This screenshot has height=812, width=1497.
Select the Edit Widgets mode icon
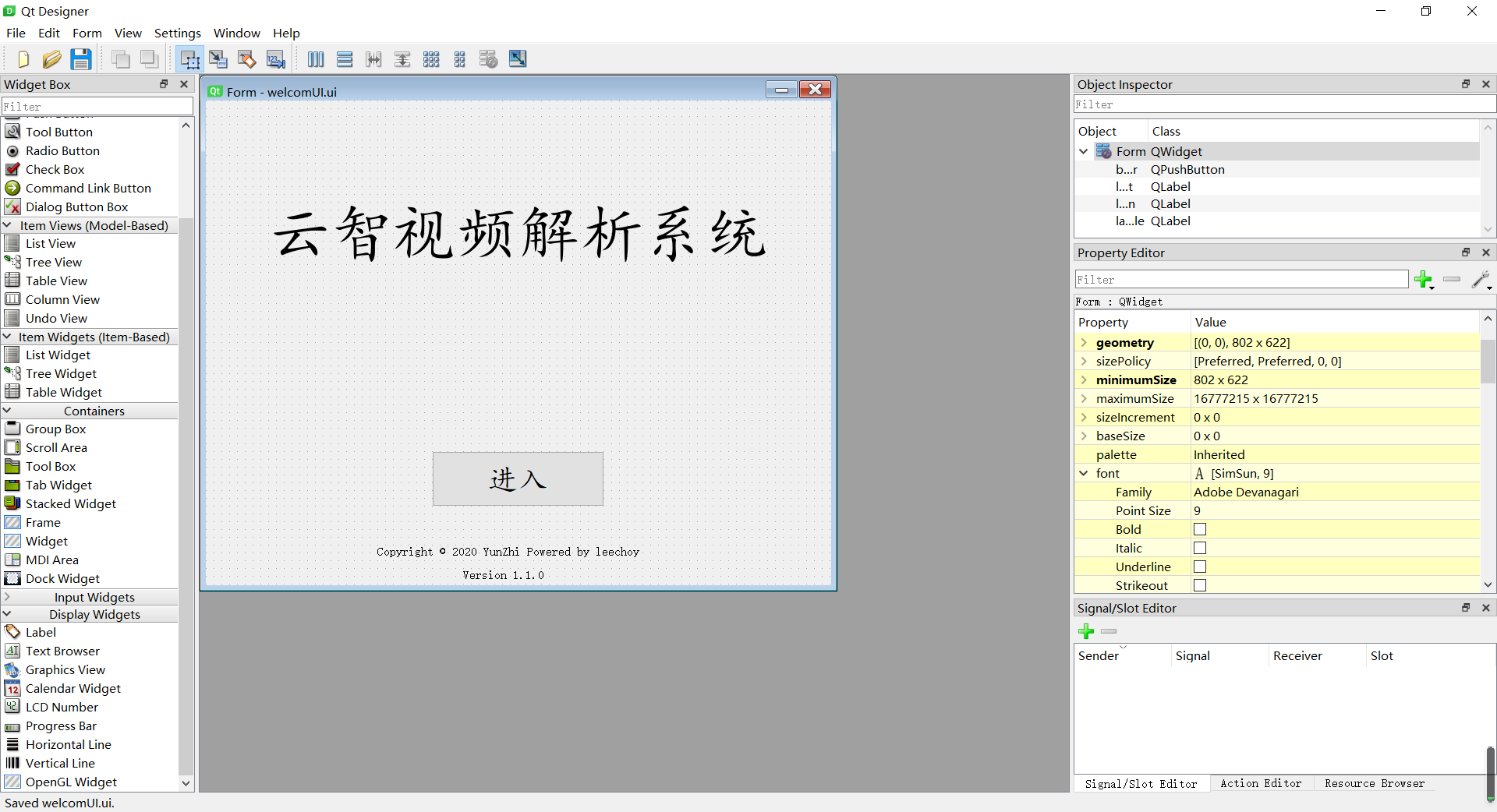[189, 59]
